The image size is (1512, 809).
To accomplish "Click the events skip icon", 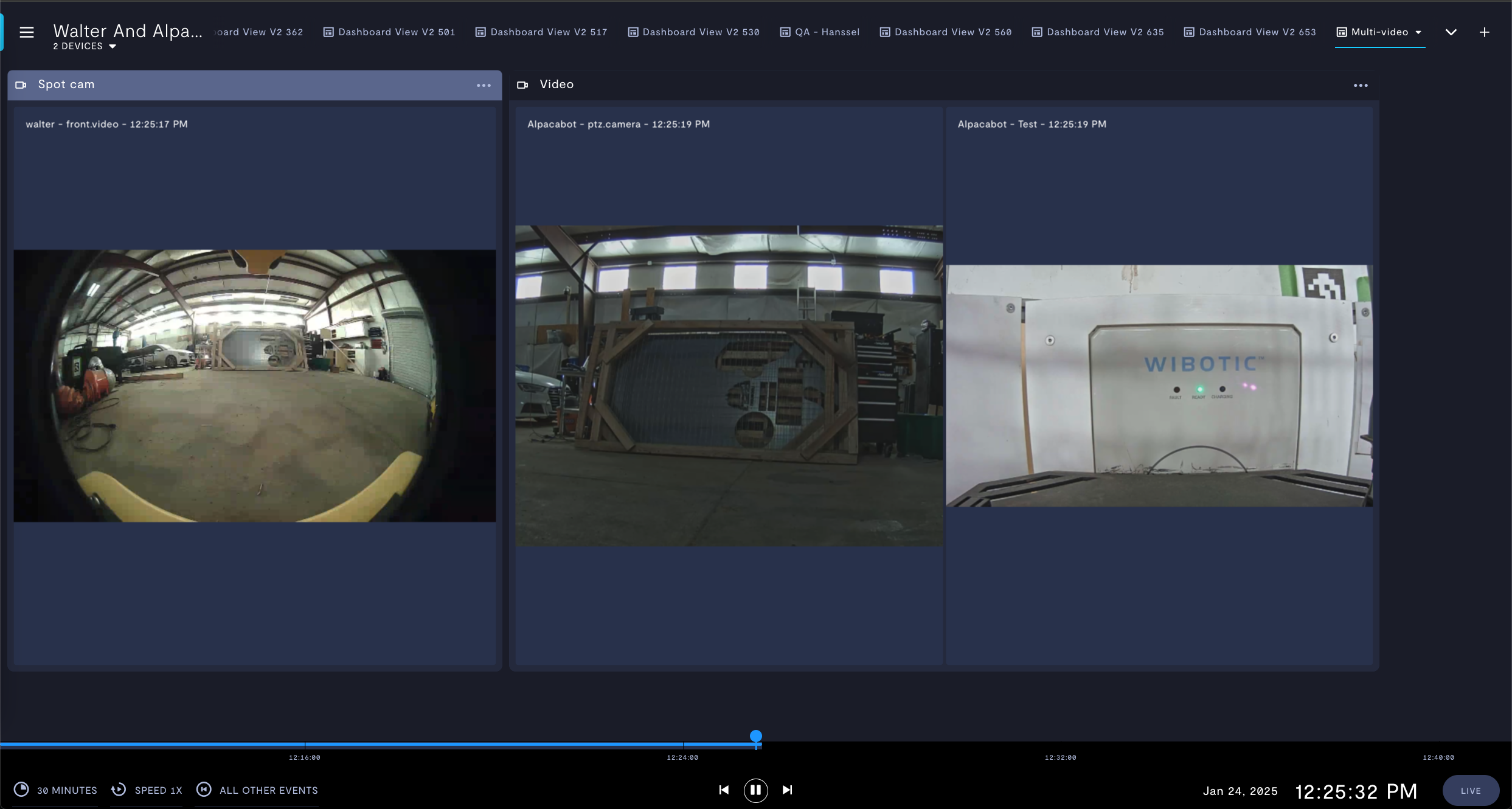I will point(204,790).
